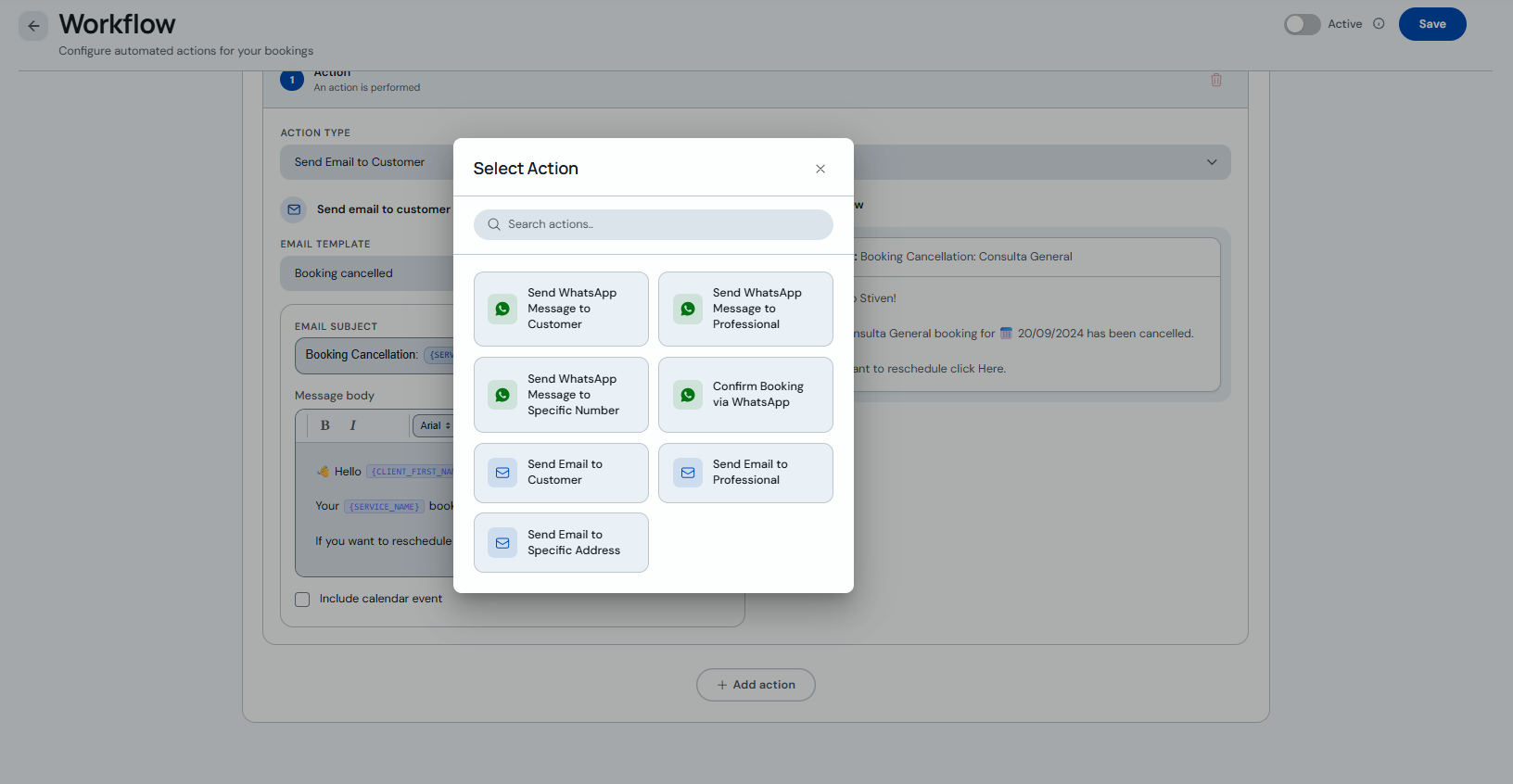Click the step 1 number badge

(292, 80)
